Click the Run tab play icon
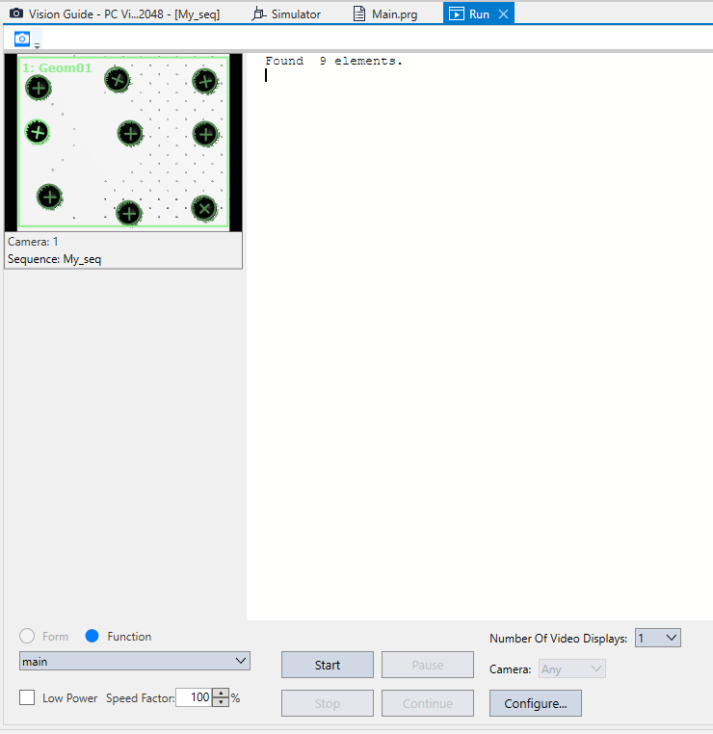The image size is (713, 734). click(456, 14)
